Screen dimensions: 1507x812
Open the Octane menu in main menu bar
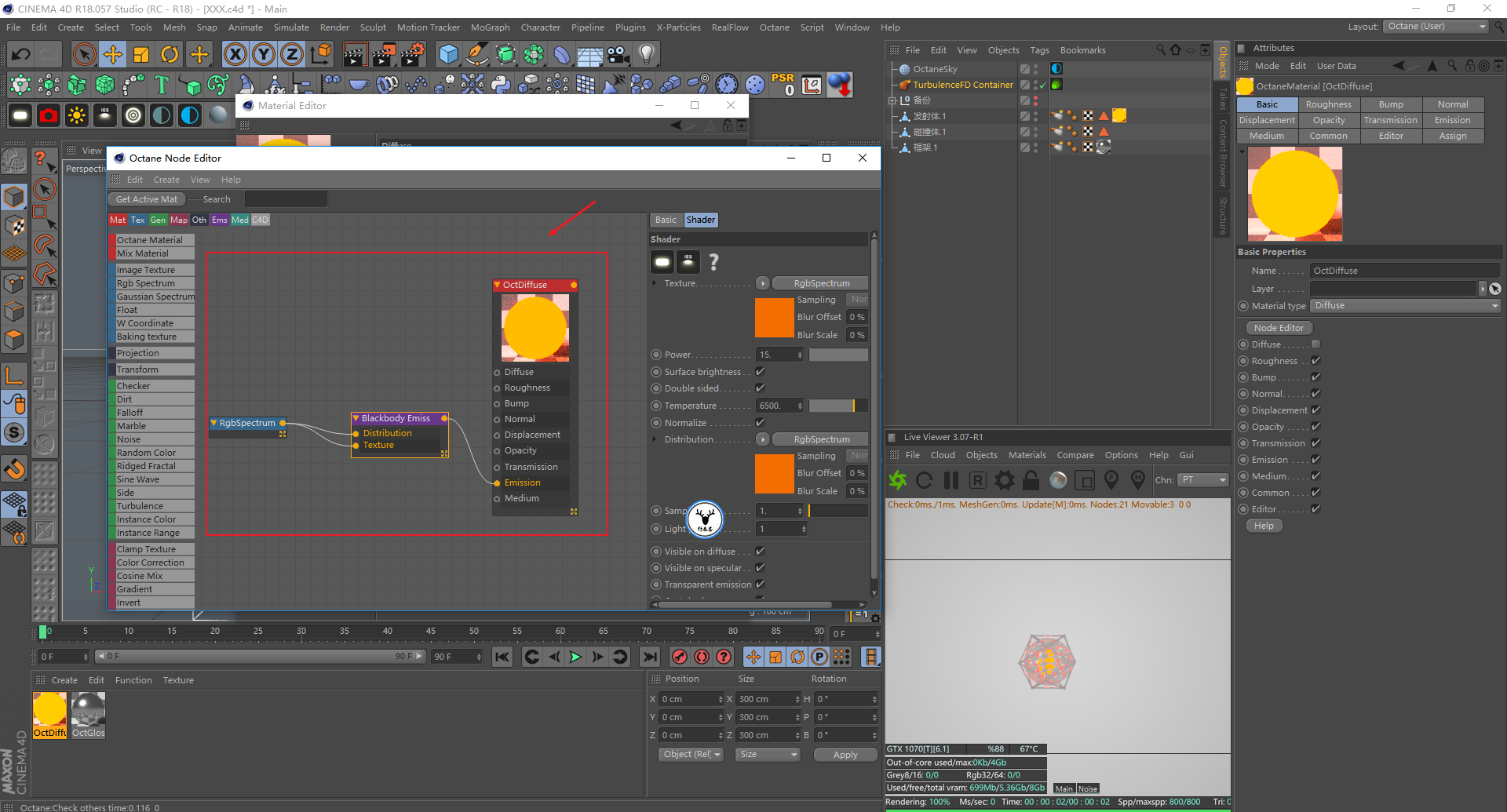coord(774,27)
